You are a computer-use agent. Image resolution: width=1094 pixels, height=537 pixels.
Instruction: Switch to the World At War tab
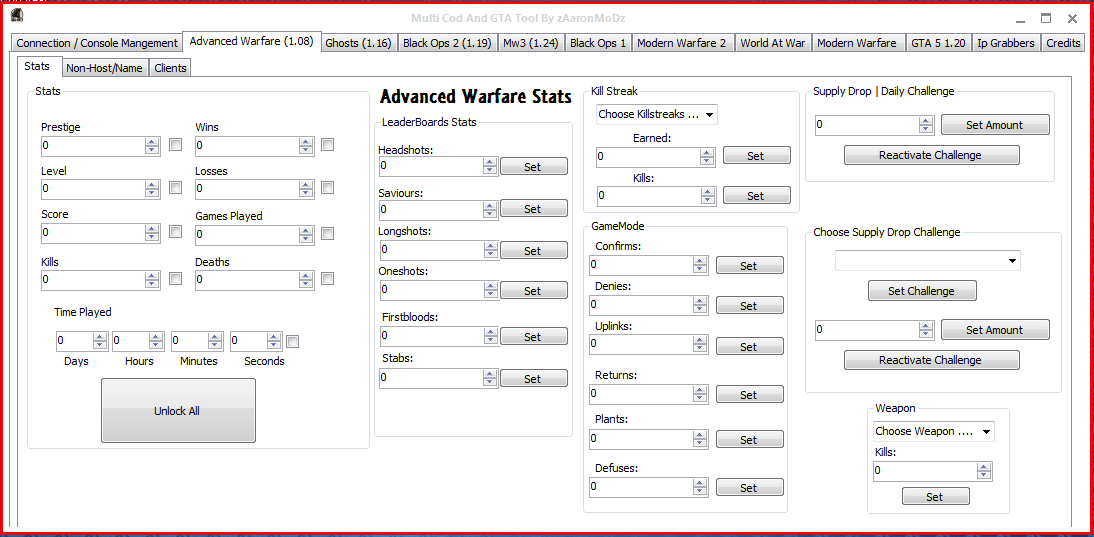pyautogui.click(x=772, y=43)
